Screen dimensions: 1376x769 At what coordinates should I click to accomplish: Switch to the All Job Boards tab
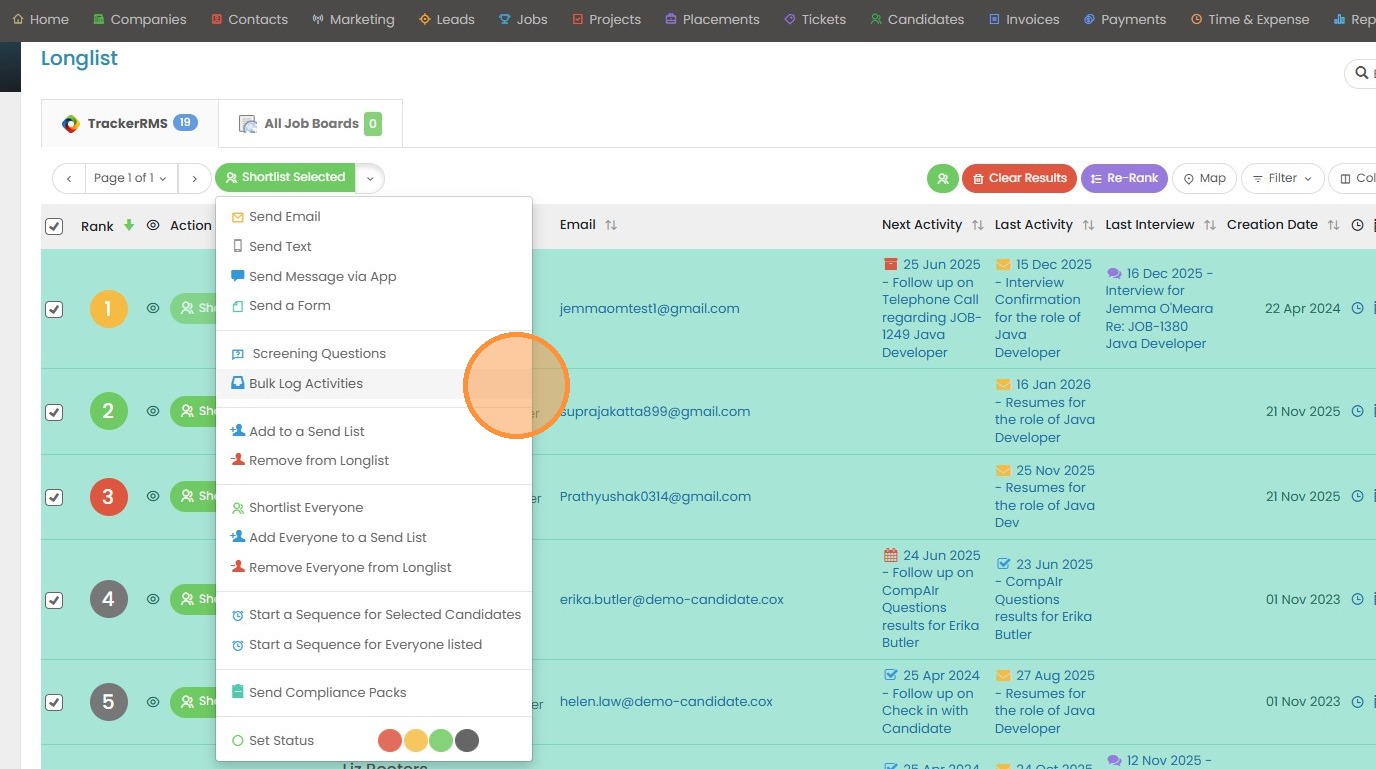[x=310, y=124]
